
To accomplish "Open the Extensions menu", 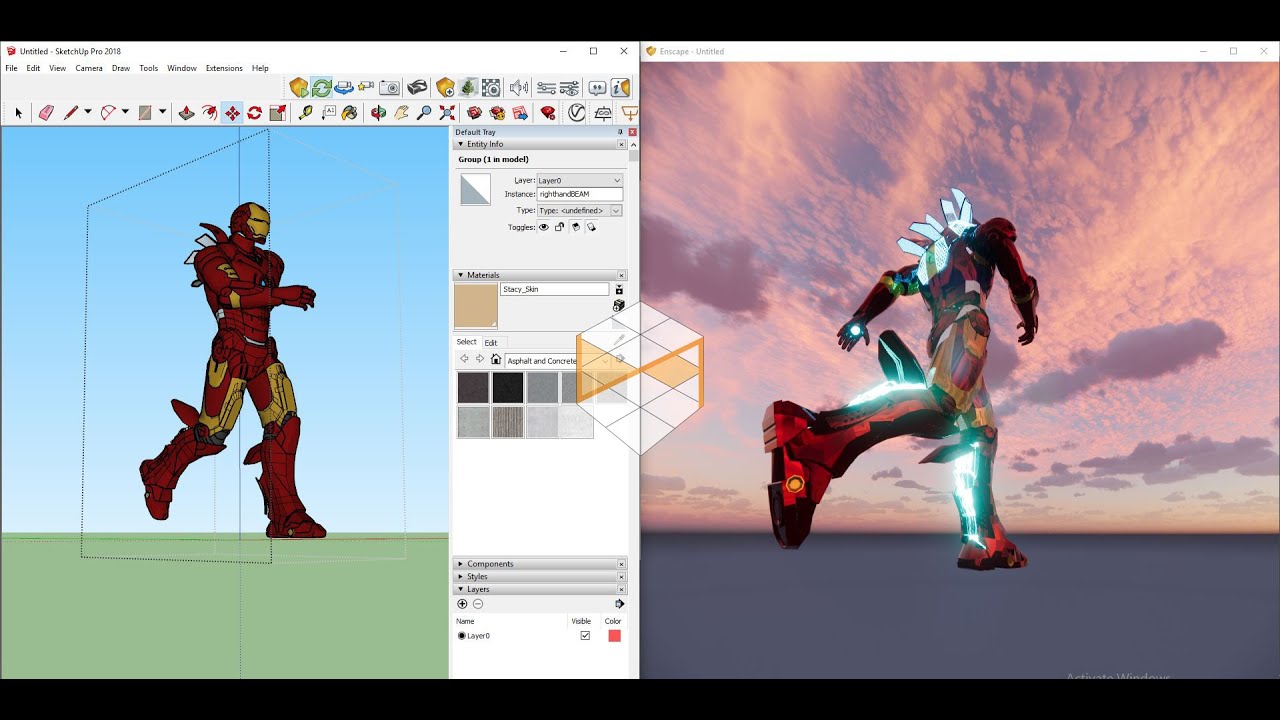I will 224,68.
